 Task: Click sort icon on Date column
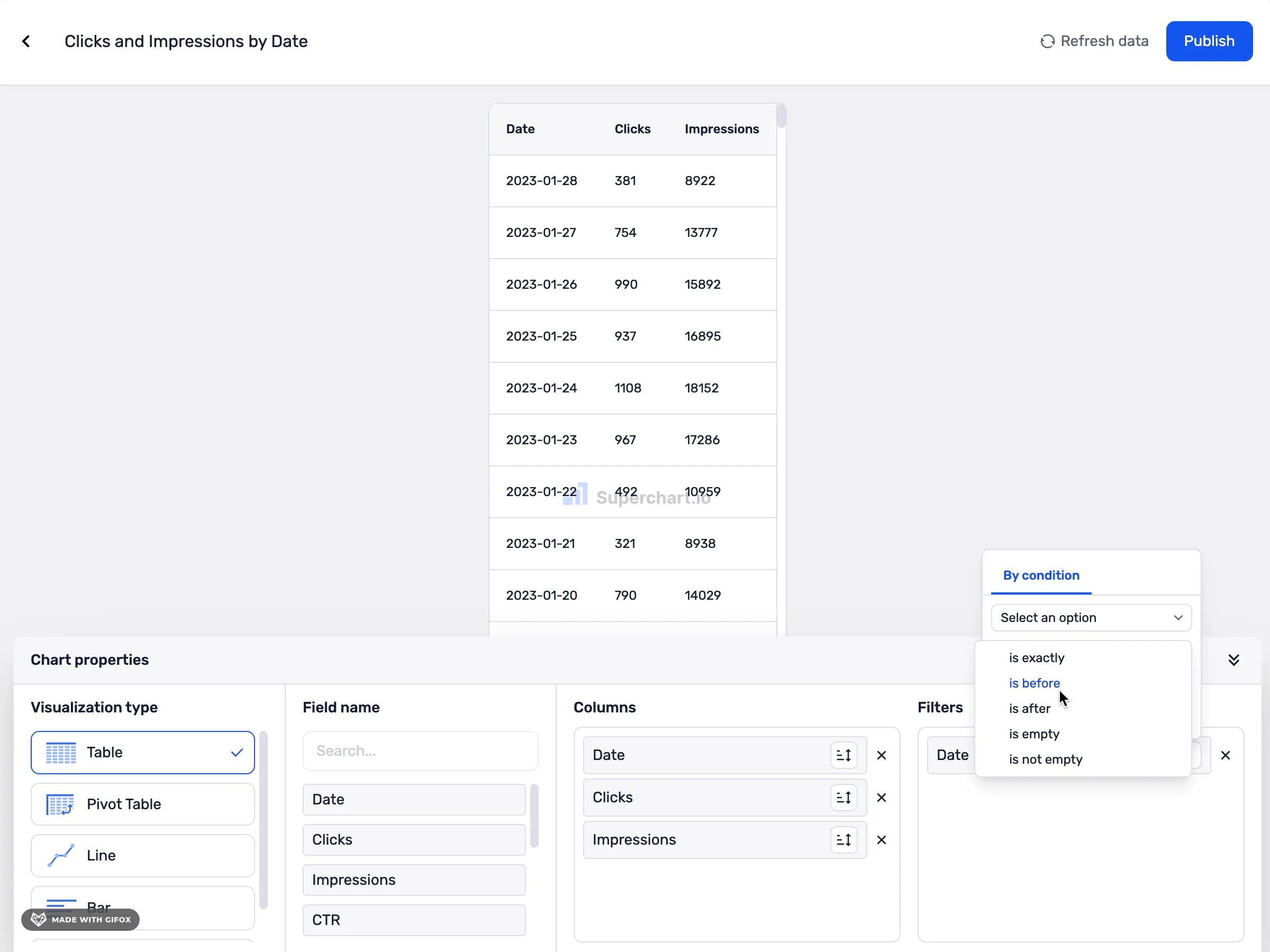(843, 755)
